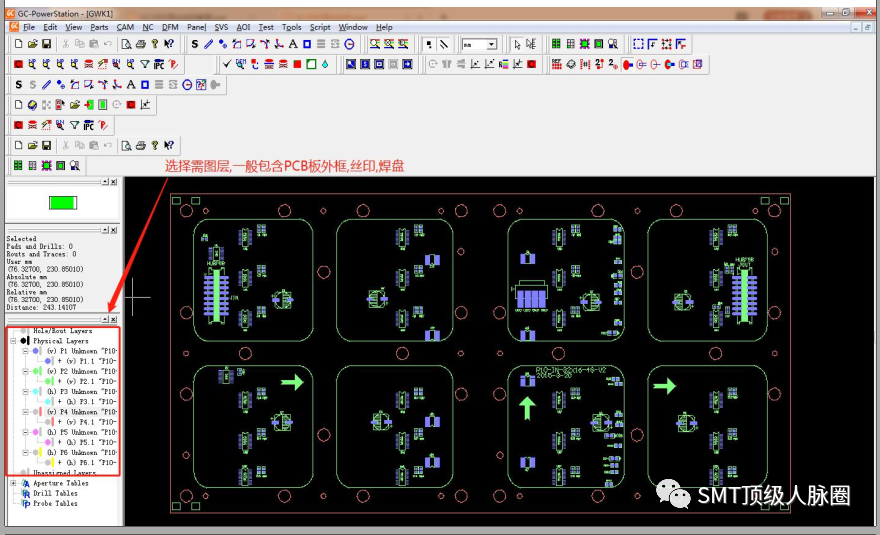Collapse the P1 Unknown layer node
880x535 pixels.
click(x=25, y=351)
